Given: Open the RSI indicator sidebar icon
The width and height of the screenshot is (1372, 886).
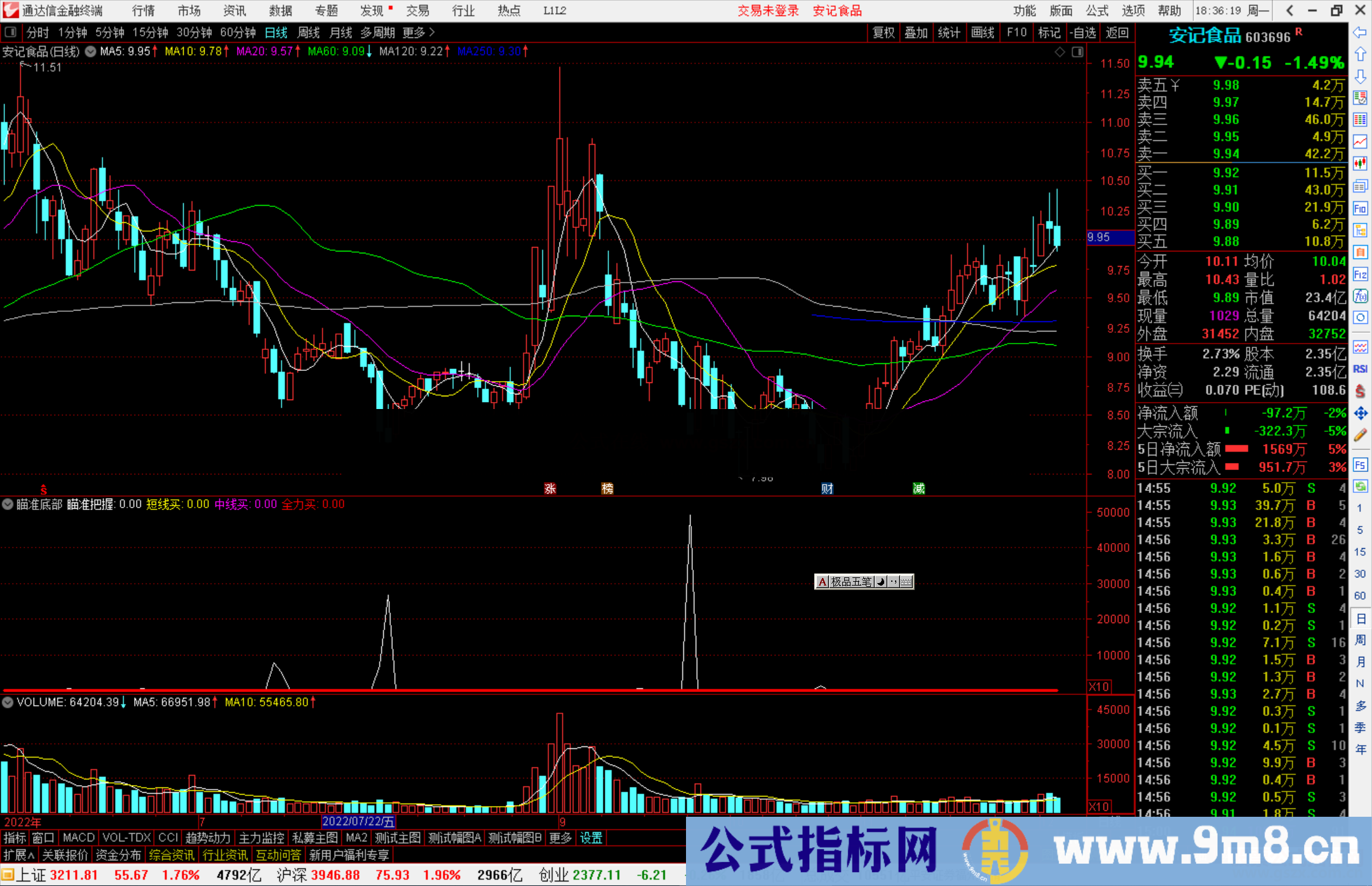Looking at the screenshot, I should [x=1360, y=369].
